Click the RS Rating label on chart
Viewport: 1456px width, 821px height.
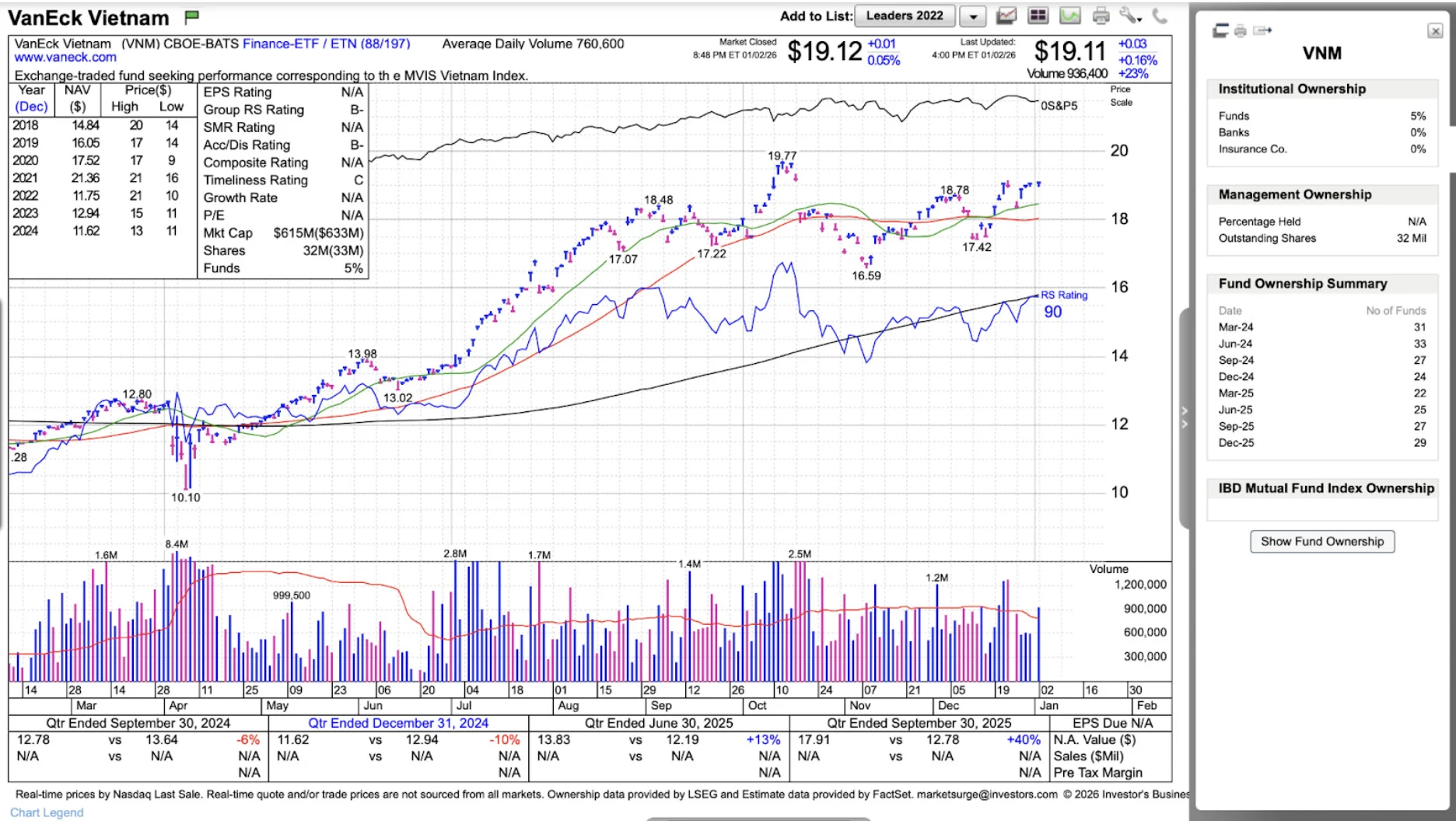click(1064, 295)
